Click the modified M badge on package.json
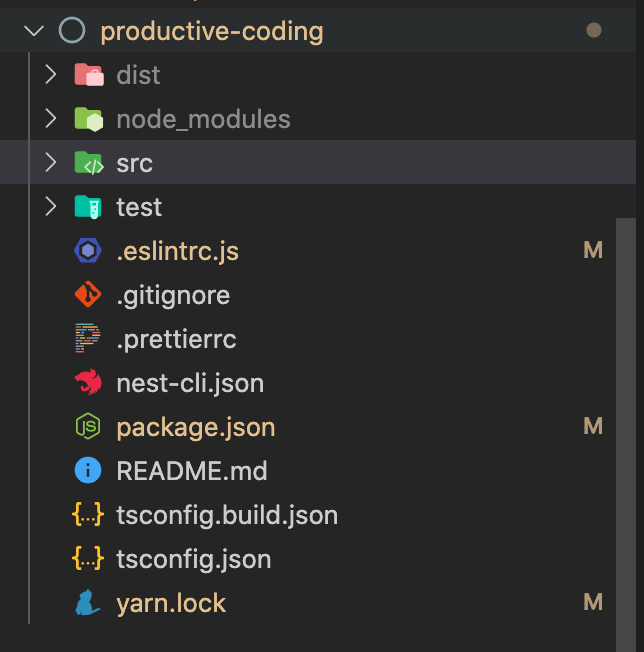The width and height of the screenshot is (644, 652). pos(593,427)
